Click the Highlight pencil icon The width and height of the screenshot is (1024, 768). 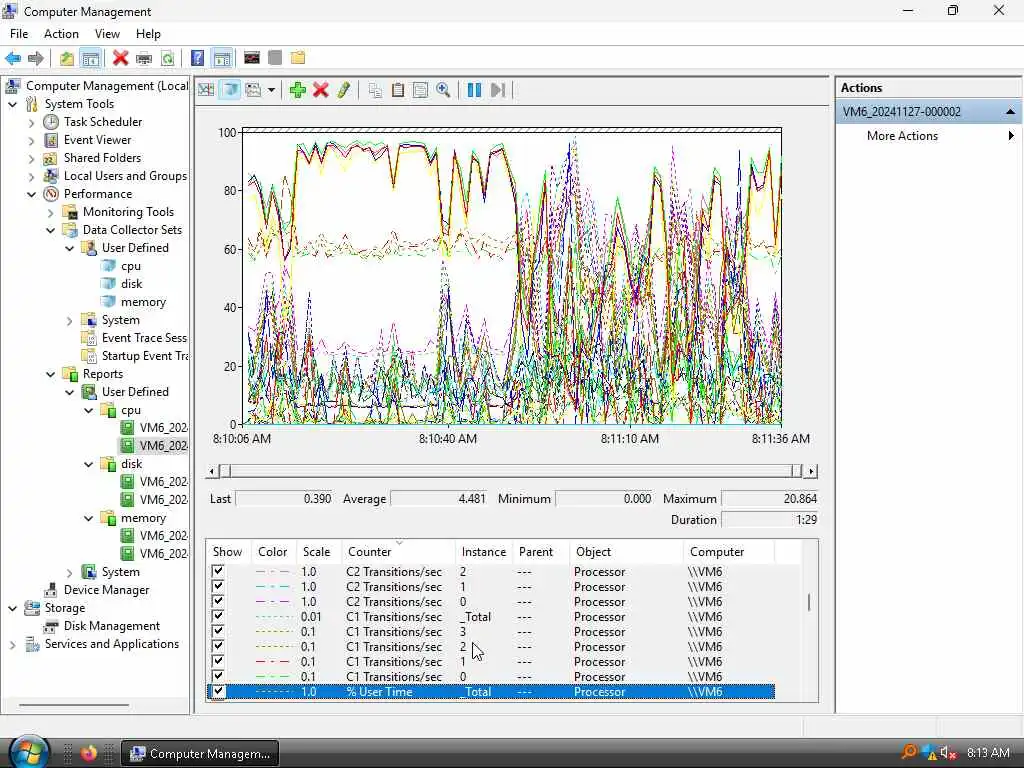click(344, 89)
